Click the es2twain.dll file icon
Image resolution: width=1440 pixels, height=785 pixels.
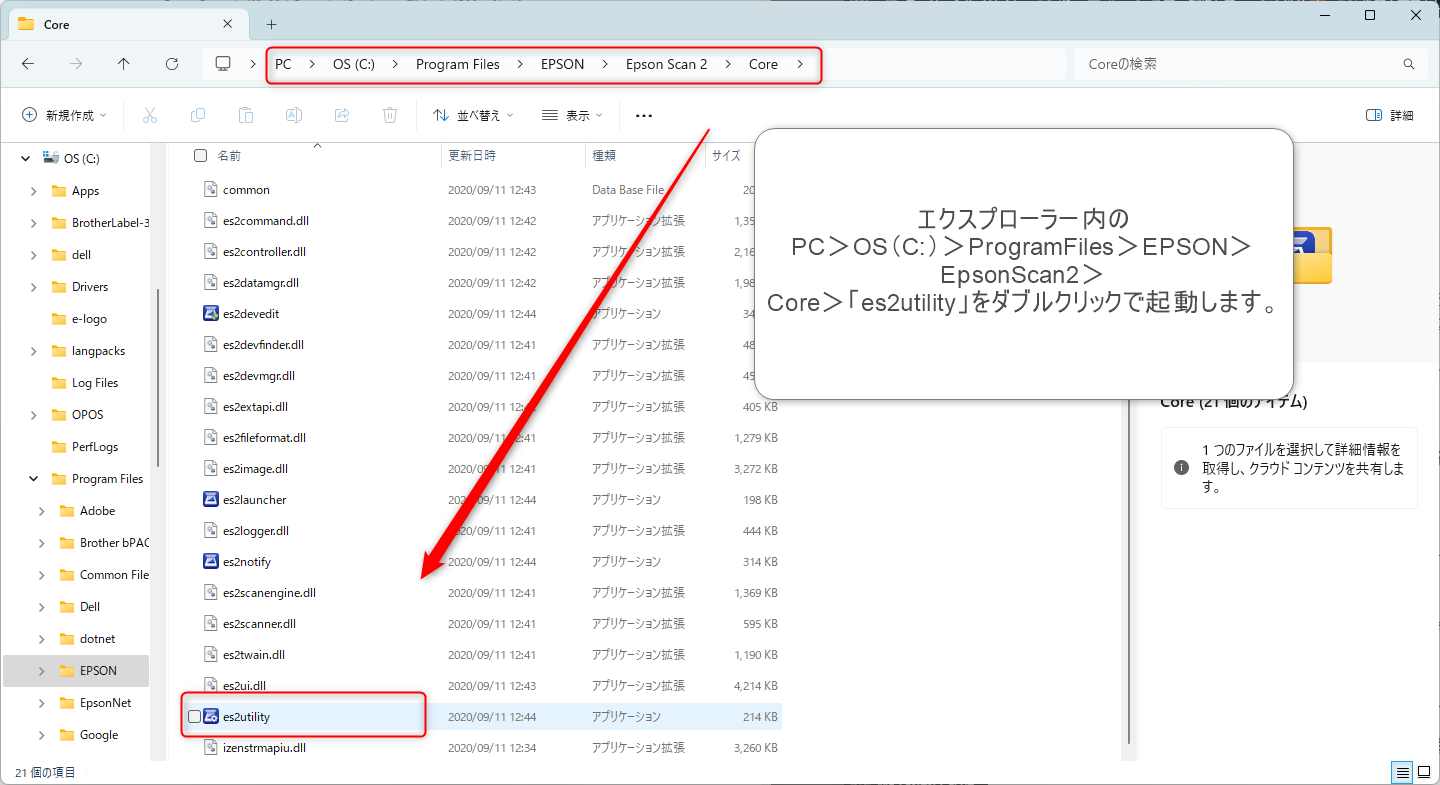[211, 654]
